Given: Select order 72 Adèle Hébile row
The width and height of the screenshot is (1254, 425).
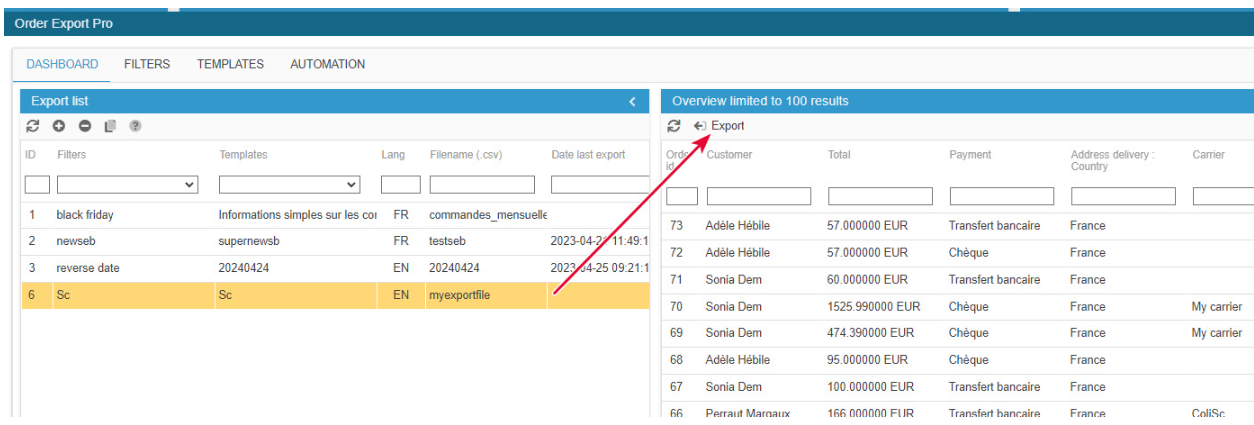Looking at the screenshot, I should [x=957, y=253].
